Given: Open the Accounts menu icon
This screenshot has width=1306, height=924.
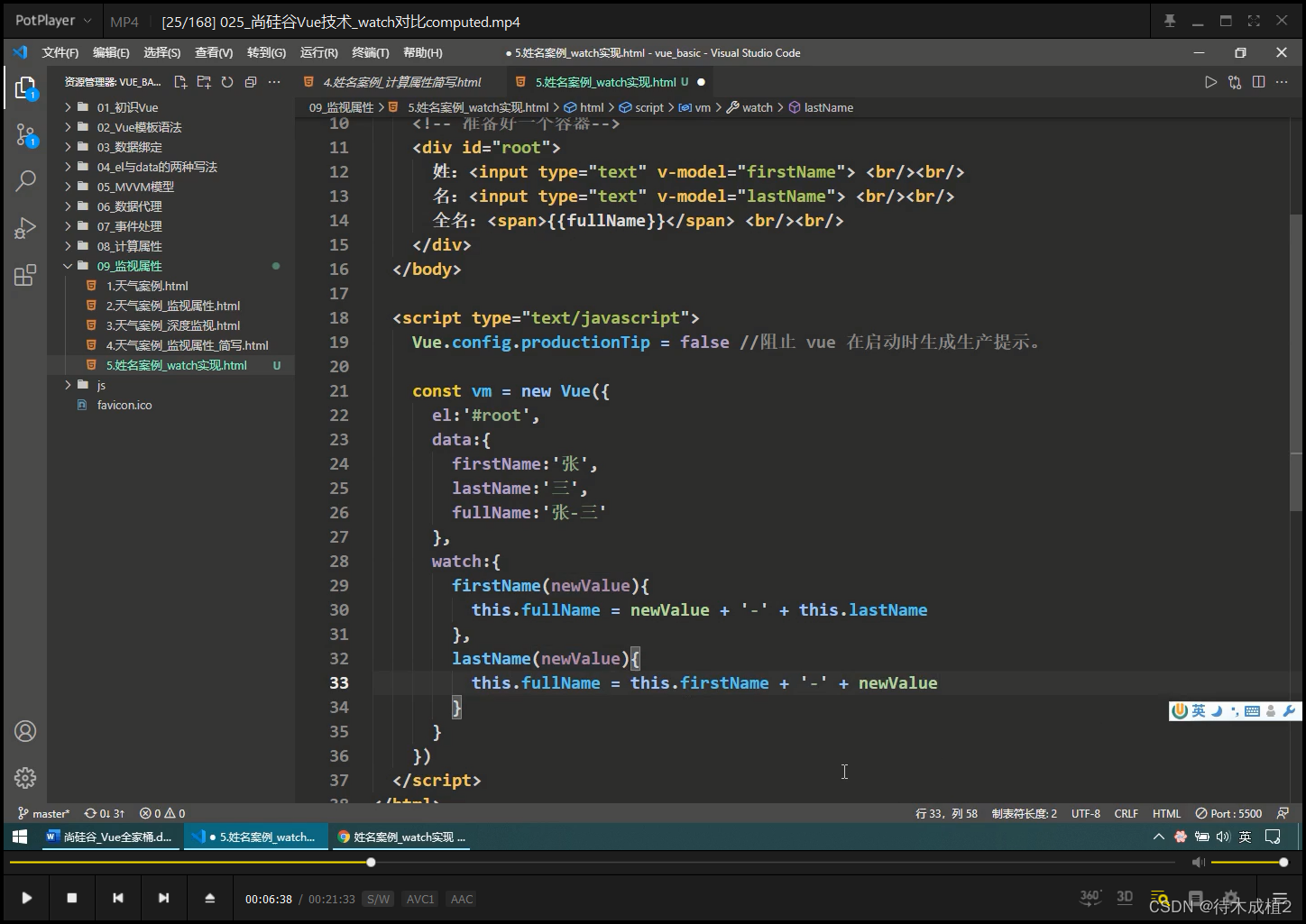Looking at the screenshot, I should click(x=25, y=731).
